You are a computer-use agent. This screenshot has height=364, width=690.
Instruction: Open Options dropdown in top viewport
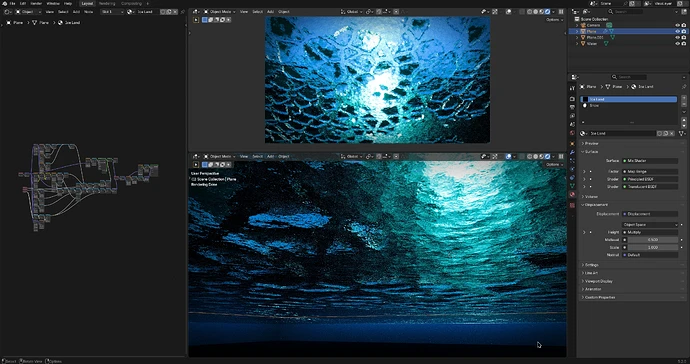pyautogui.click(x=554, y=20)
